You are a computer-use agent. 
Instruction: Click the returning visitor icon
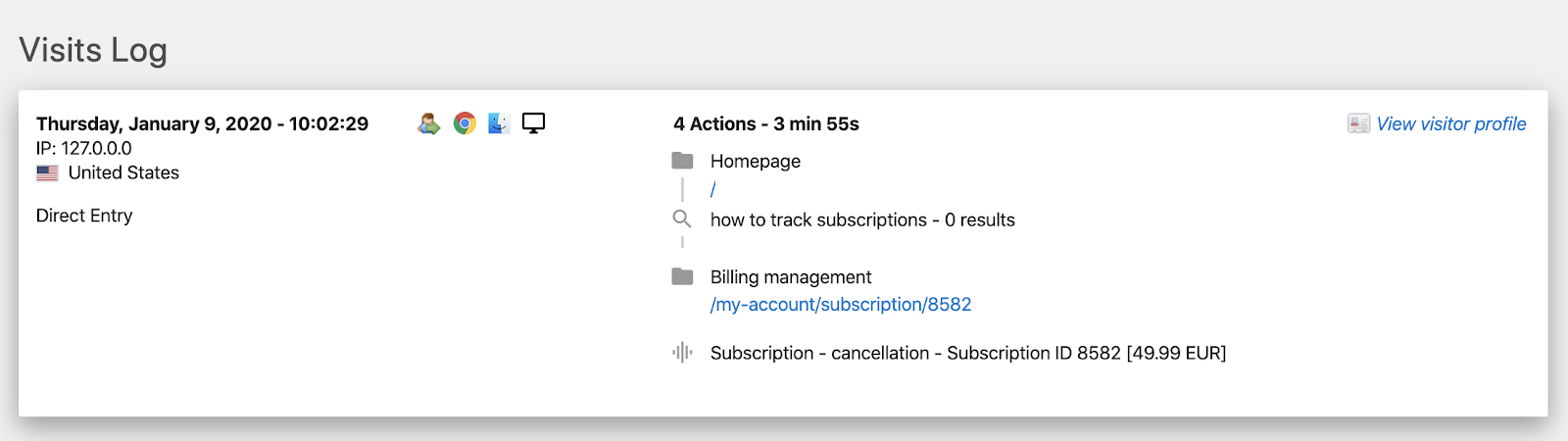[428, 123]
